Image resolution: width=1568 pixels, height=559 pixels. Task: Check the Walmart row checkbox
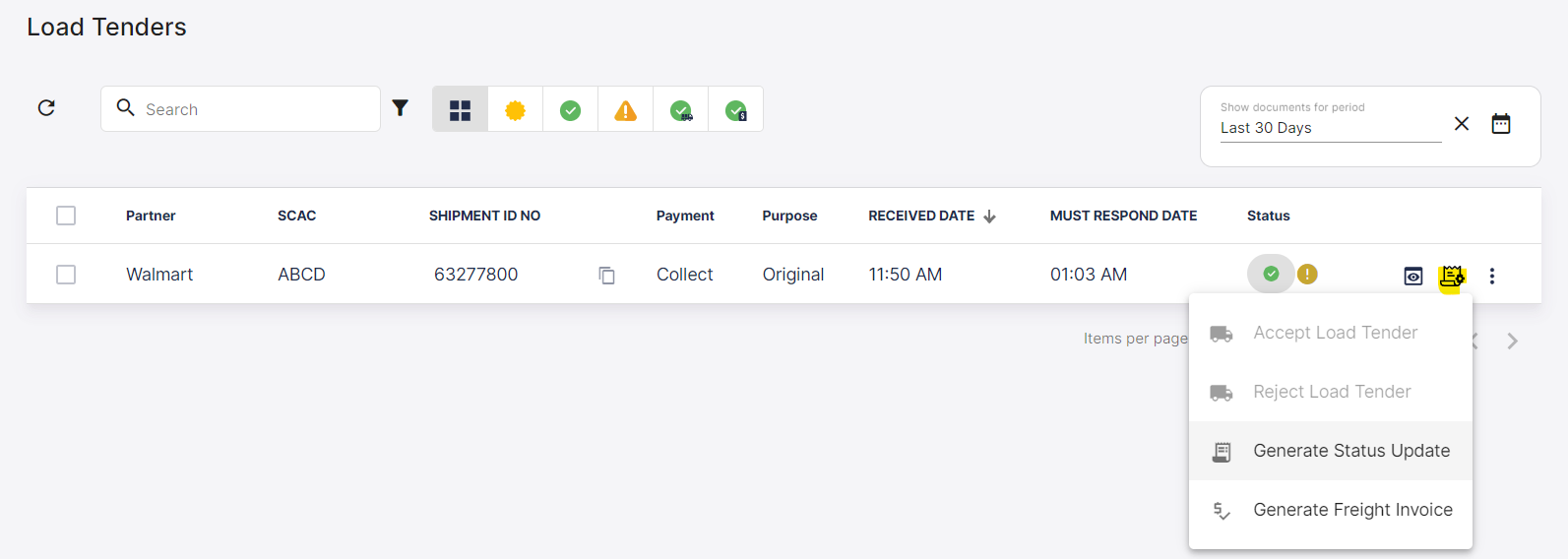pyautogui.click(x=66, y=275)
